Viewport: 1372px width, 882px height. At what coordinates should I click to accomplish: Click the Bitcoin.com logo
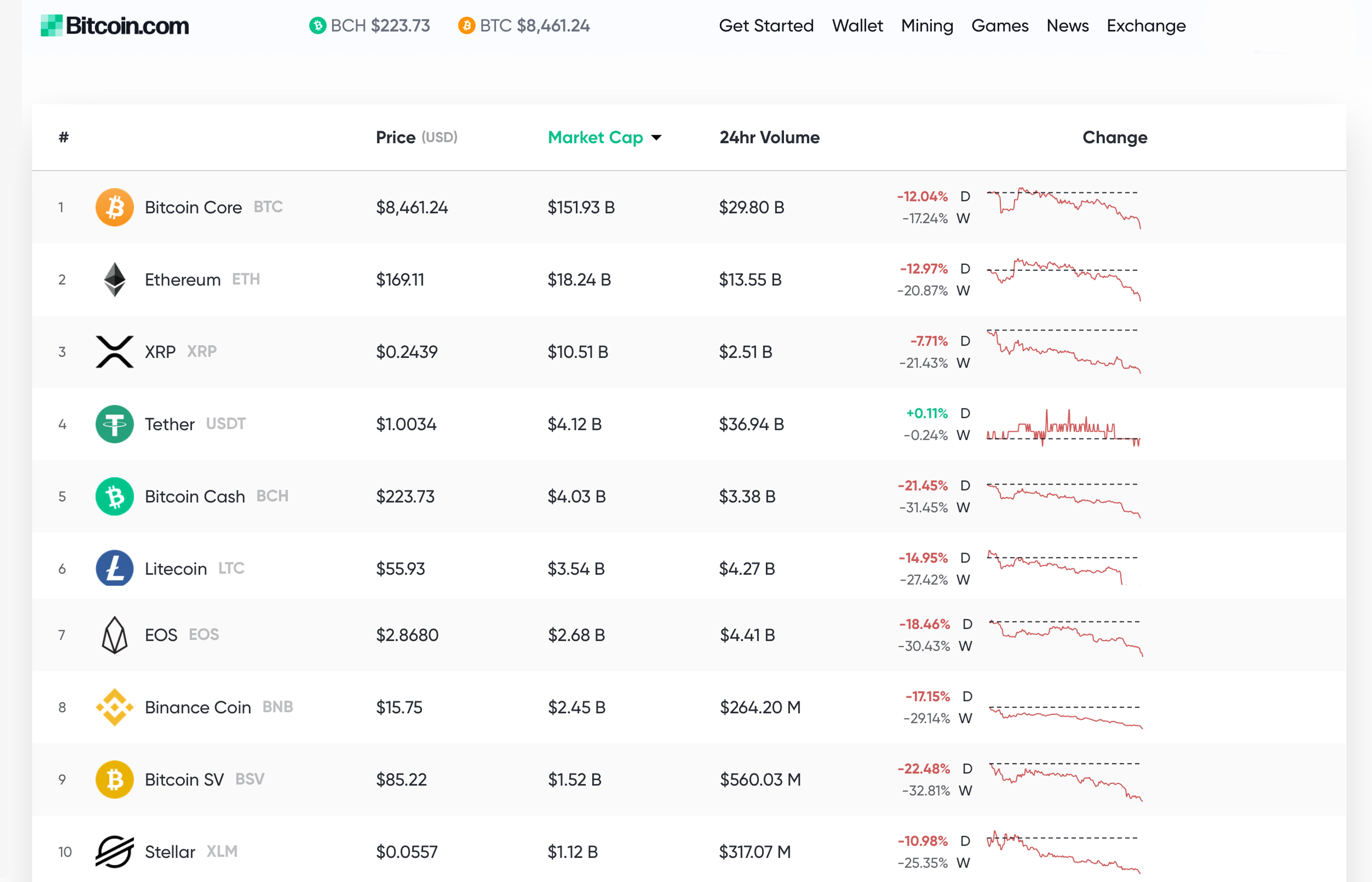pyautogui.click(x=115, y=26)
